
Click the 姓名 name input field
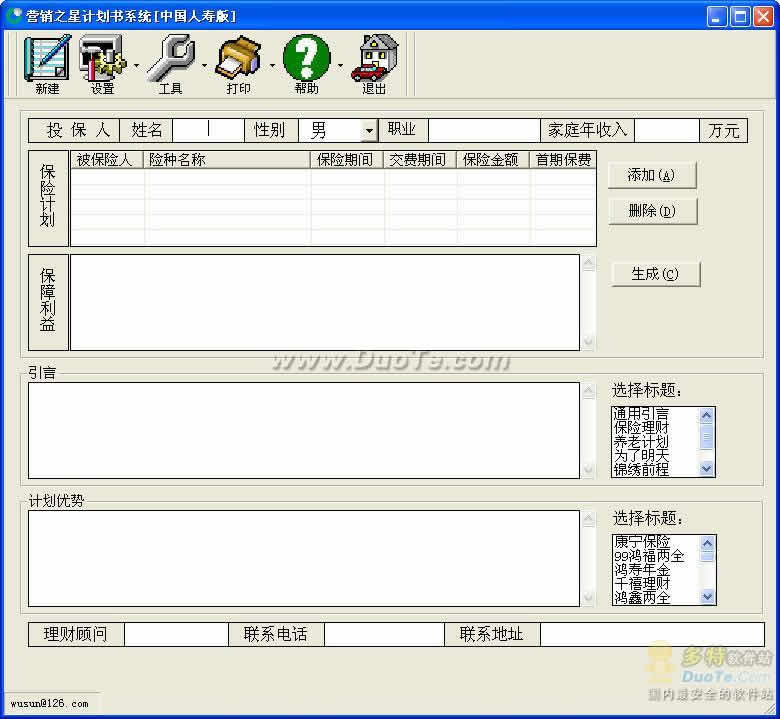[207, 130]
